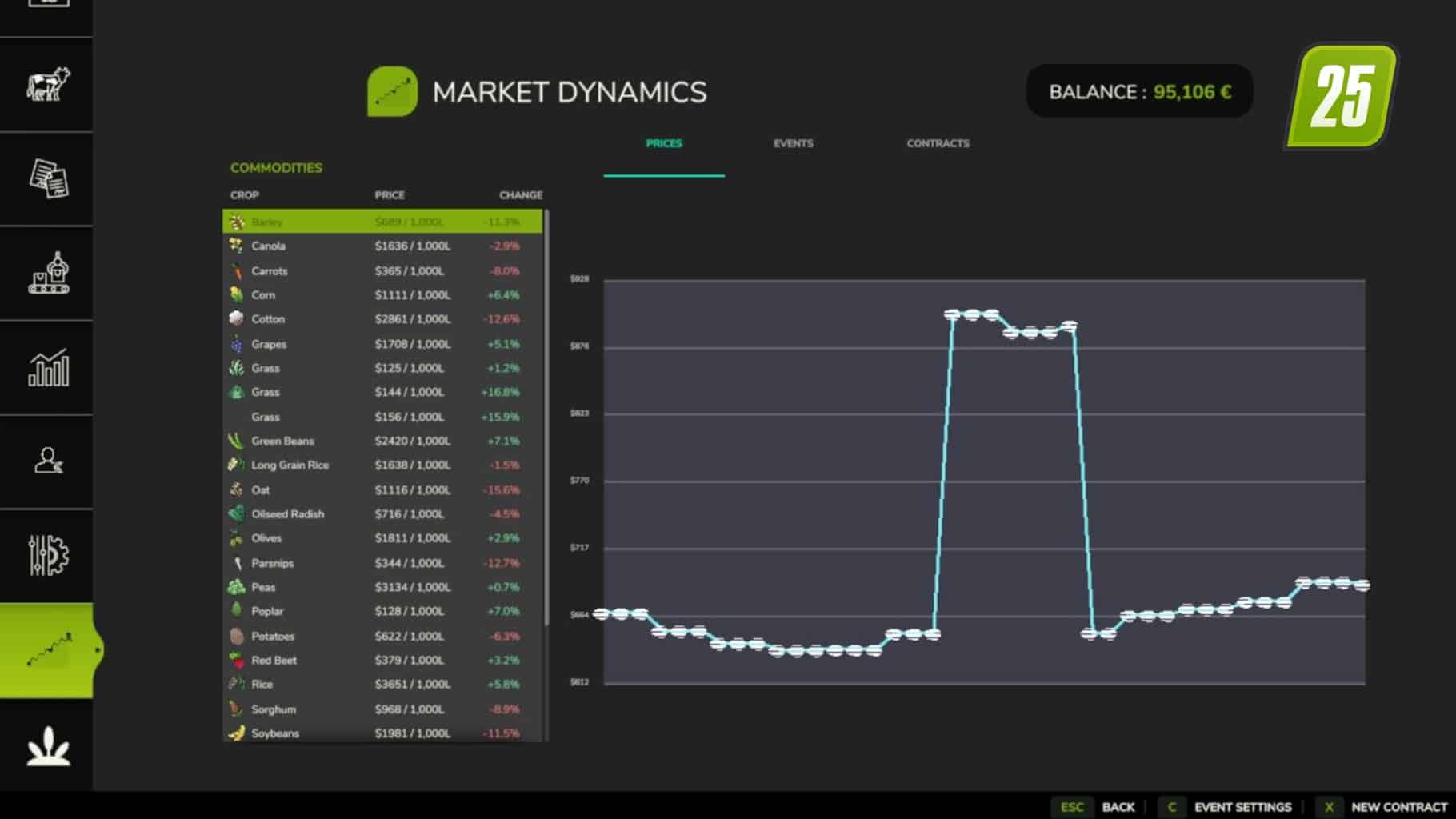
Task: Switch to the Events tab
Action: pyautogui.click(x=793, y=143)
